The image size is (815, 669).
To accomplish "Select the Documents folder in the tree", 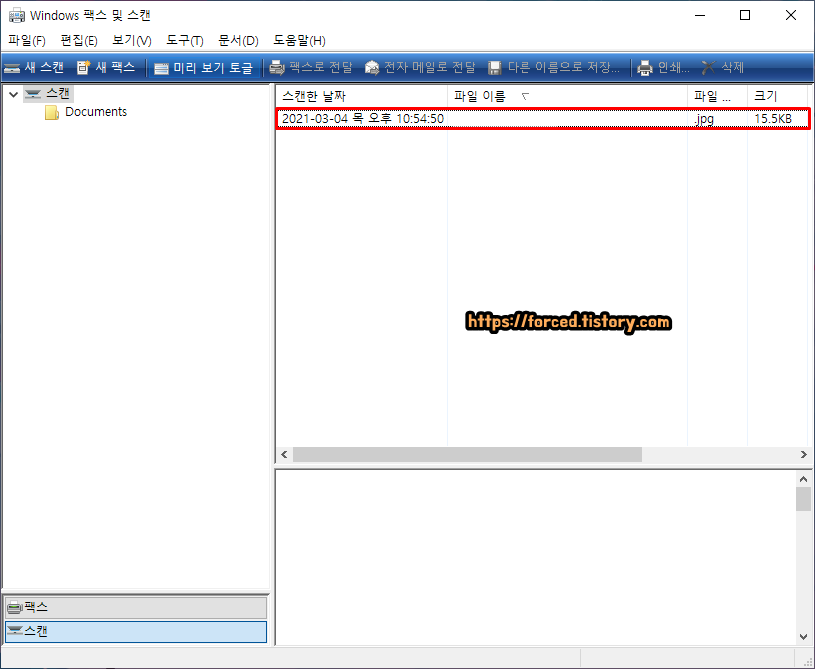I will (x=96, y=112).
